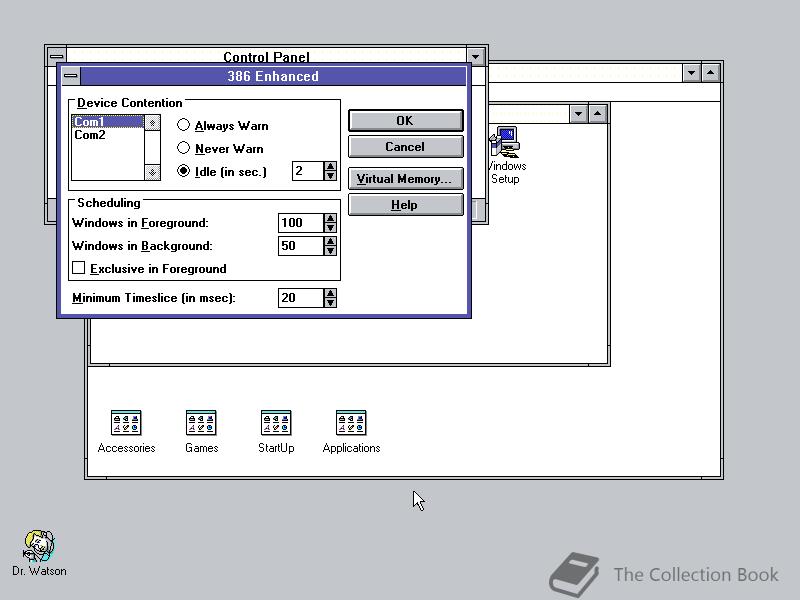Open the Control Panel window system menu box
This screenshot has height=600, width=800.
[x=57, y=55]
